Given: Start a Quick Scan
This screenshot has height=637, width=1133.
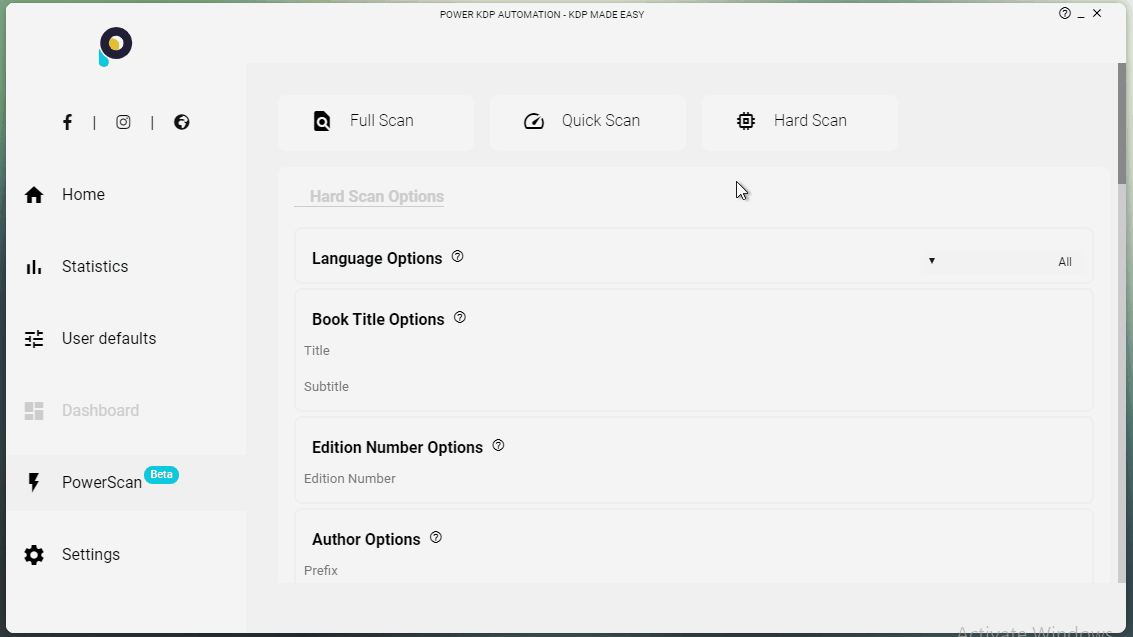Looking at the screenshot, I should point(587,123).
